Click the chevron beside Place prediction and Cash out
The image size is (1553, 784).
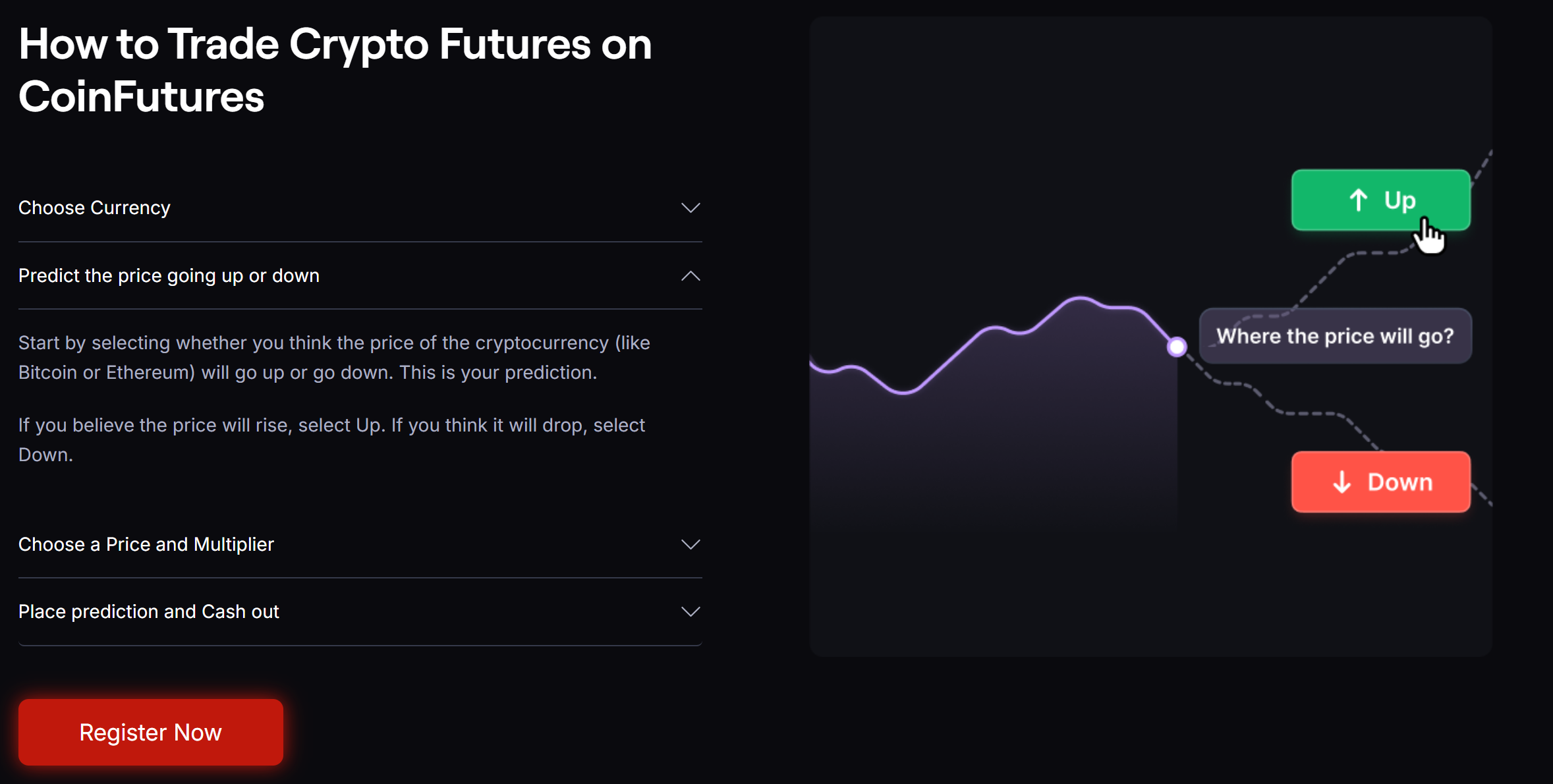(691, 611)
